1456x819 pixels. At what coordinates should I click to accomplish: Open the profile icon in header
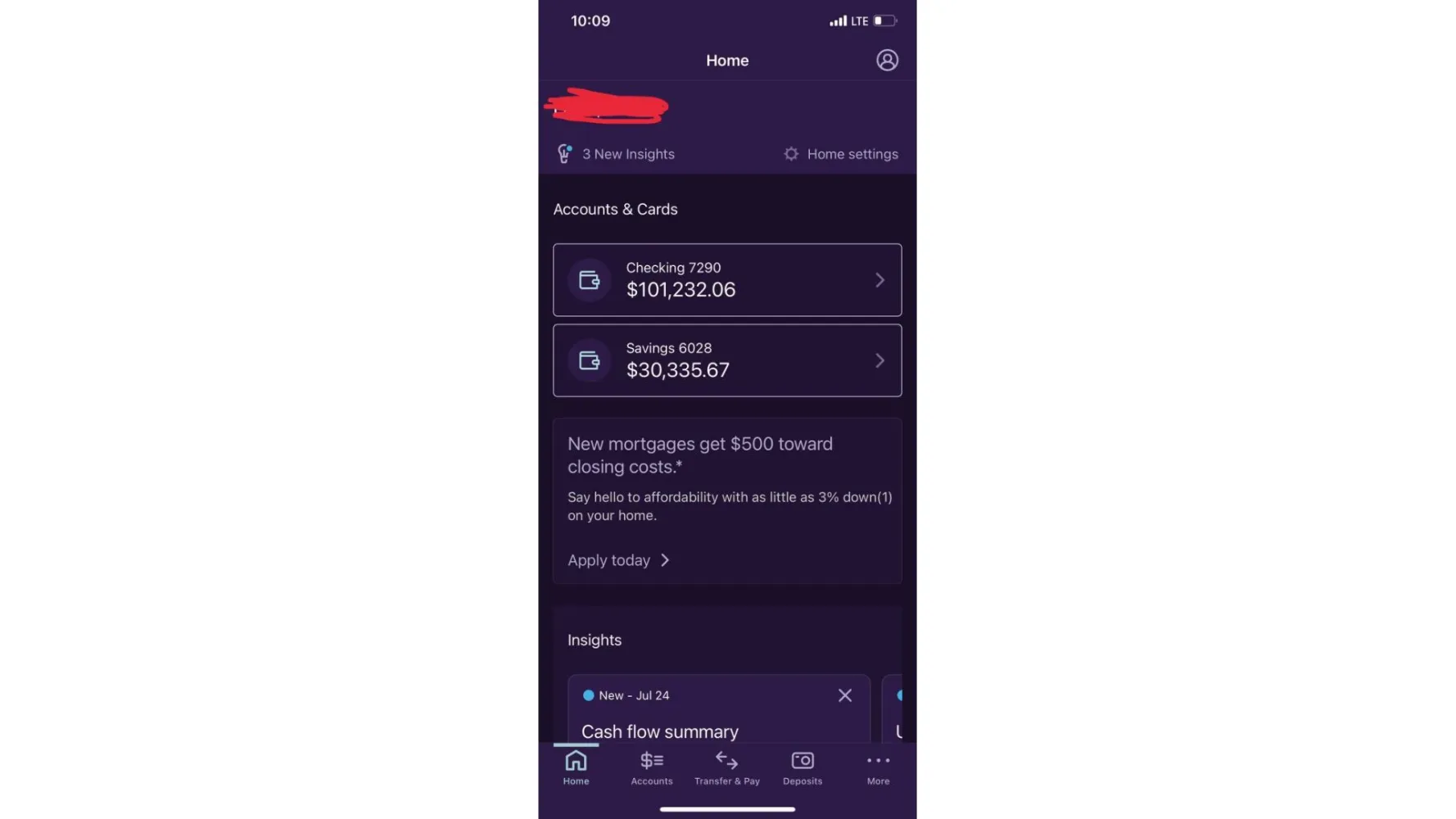coord(887,60)
